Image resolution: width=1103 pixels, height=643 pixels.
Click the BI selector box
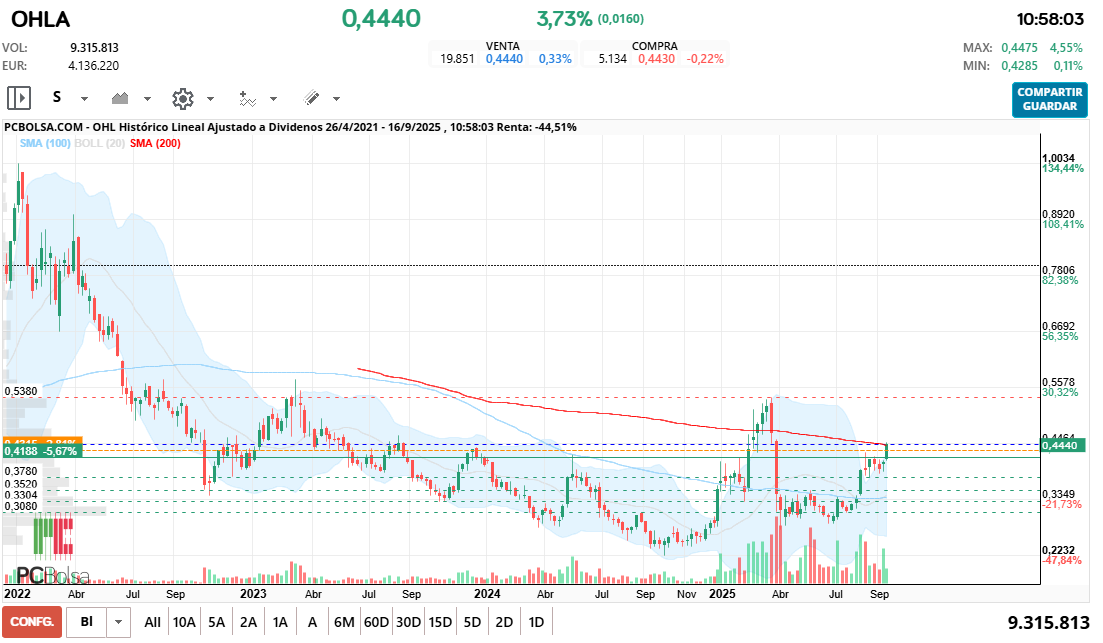[x=87, y=622]
